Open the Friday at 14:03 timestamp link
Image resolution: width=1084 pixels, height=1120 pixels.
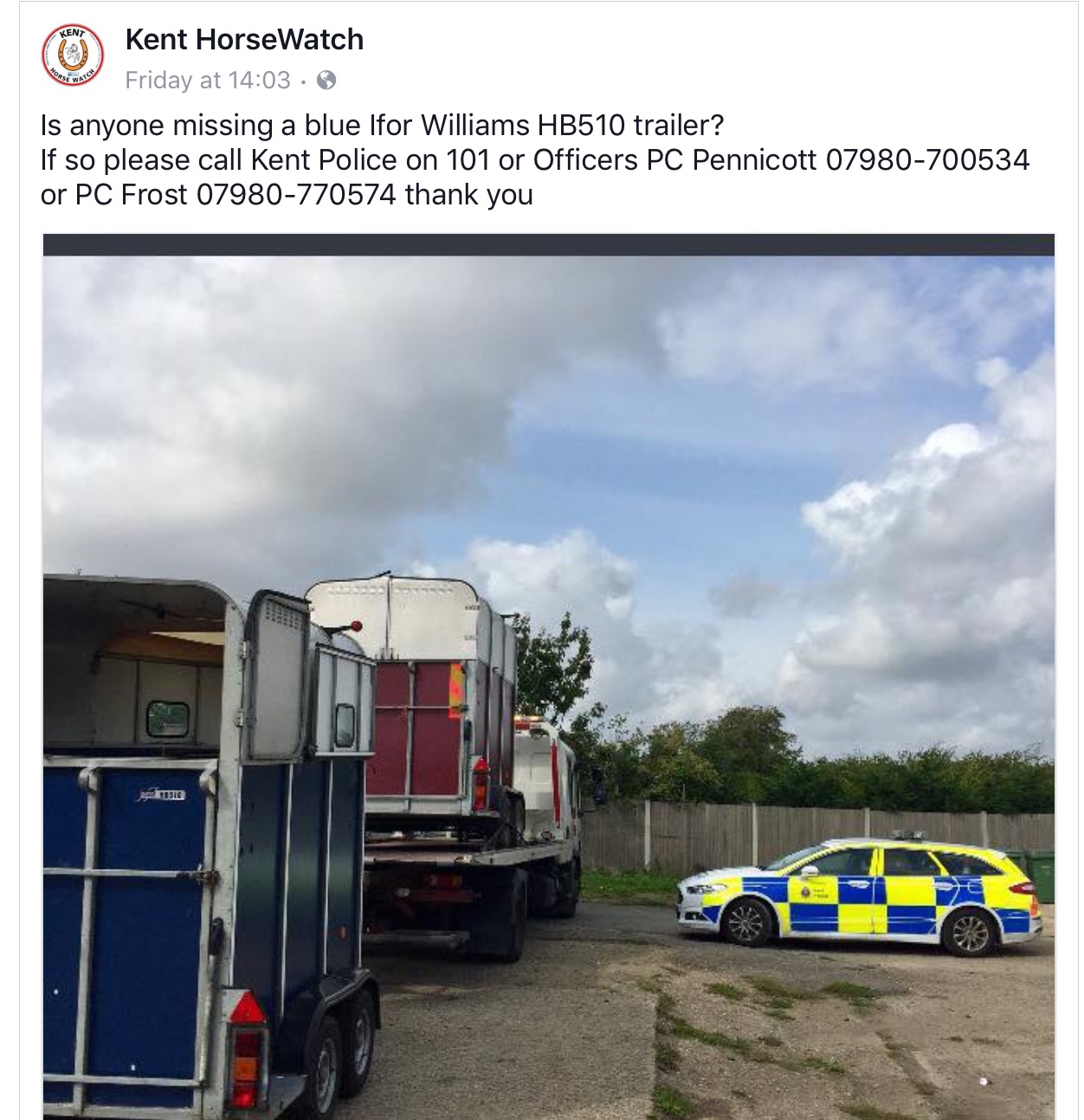(x=208, y=81)
